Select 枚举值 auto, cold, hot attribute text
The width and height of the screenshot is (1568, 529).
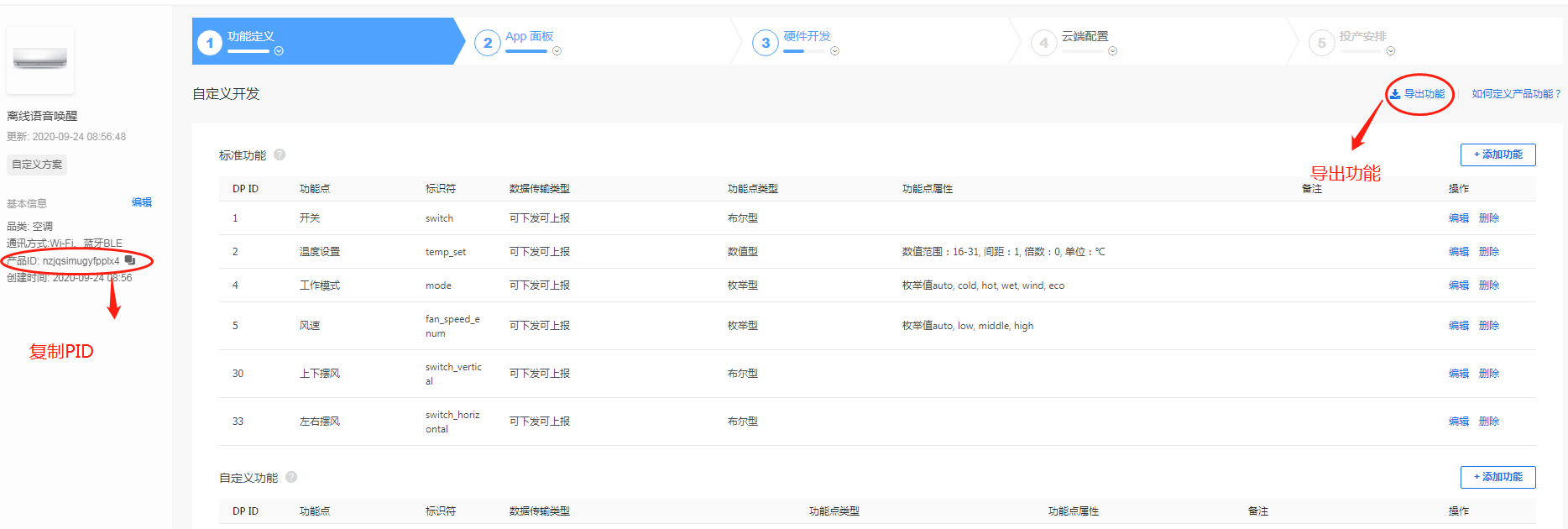pyautogui.click(x=983, y=285)
